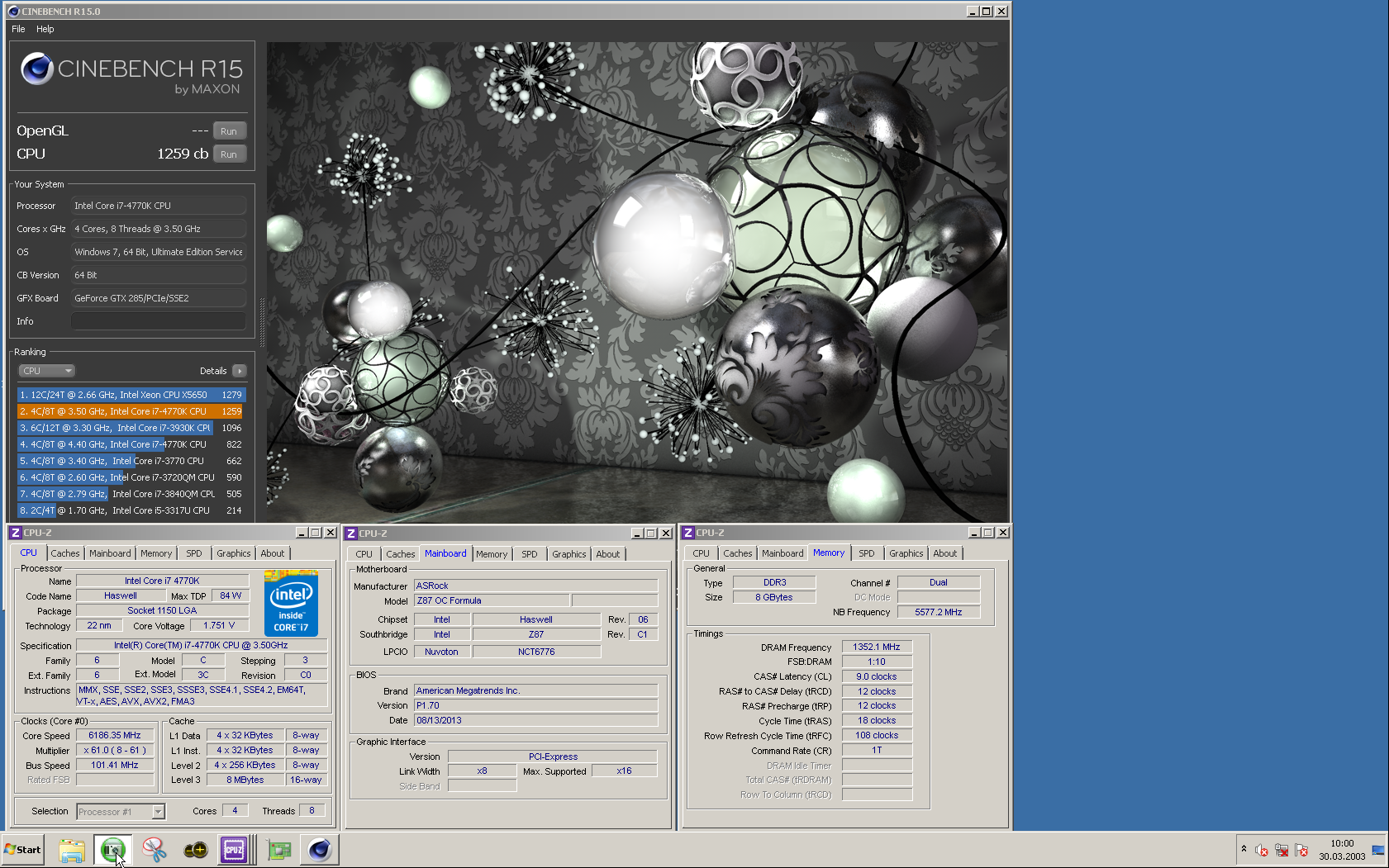Open the Memory tab in the left CPU-Z window

coord(156,553)
